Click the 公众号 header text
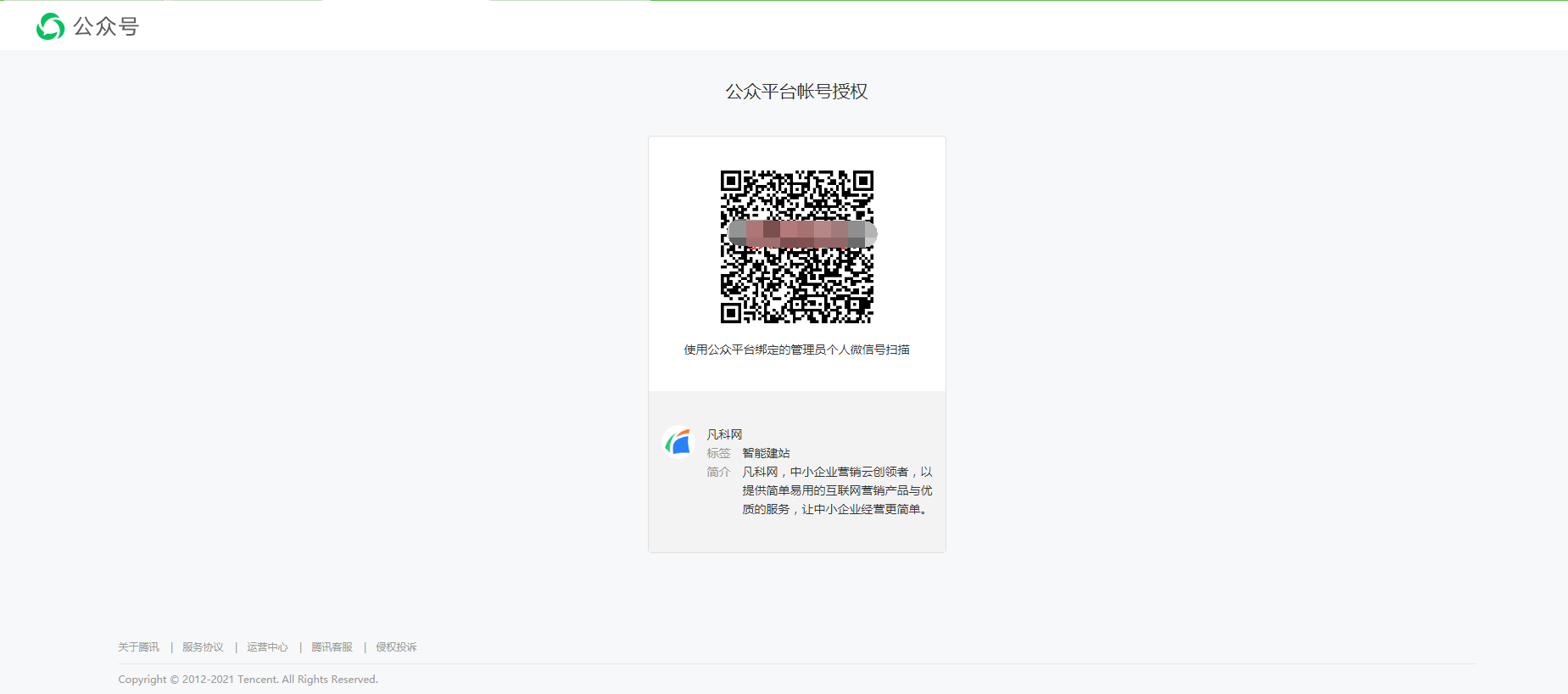 (x=106, y=27)
